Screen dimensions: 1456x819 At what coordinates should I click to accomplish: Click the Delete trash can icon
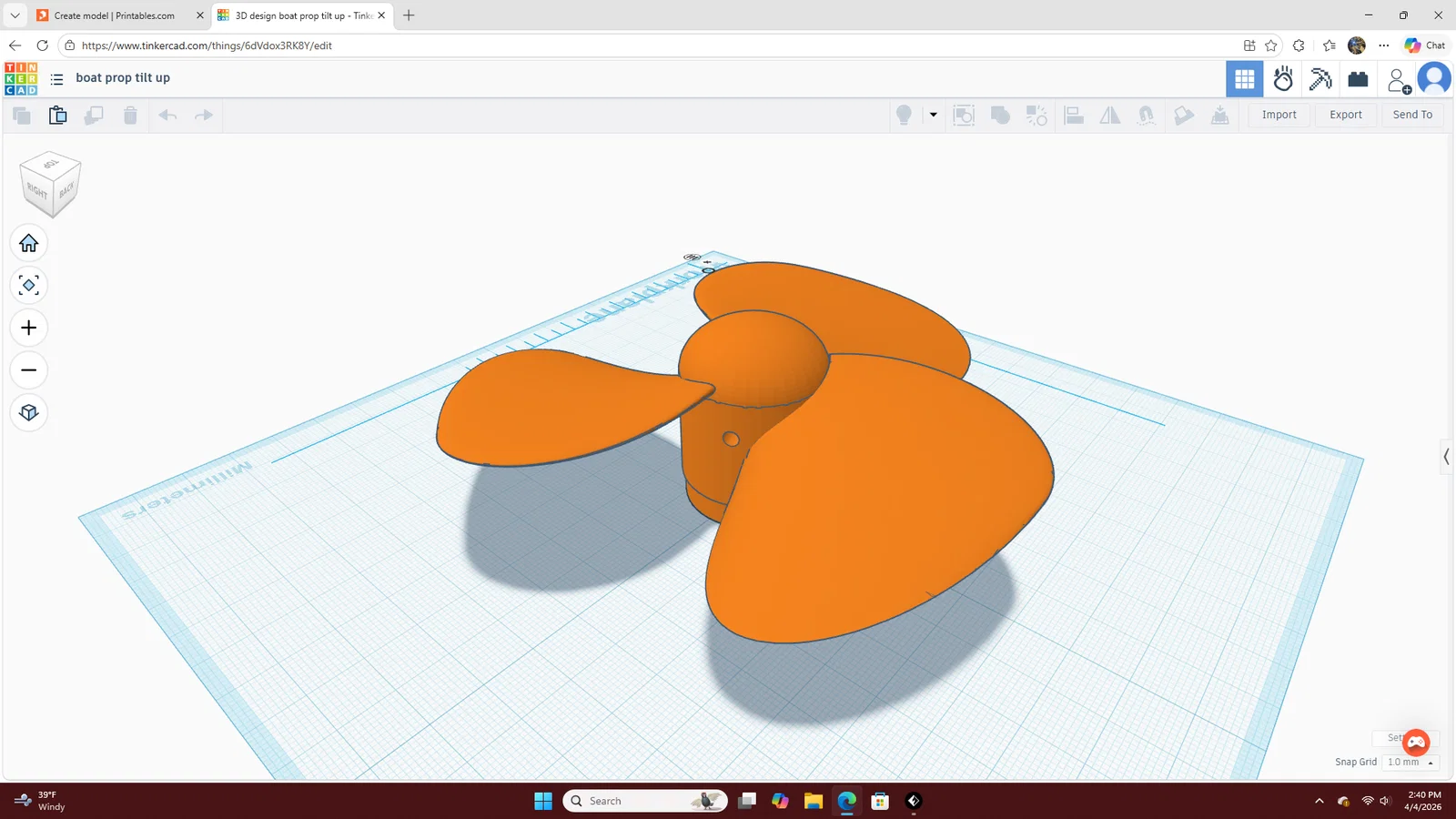pyautogui.click(x=130, y=115)
